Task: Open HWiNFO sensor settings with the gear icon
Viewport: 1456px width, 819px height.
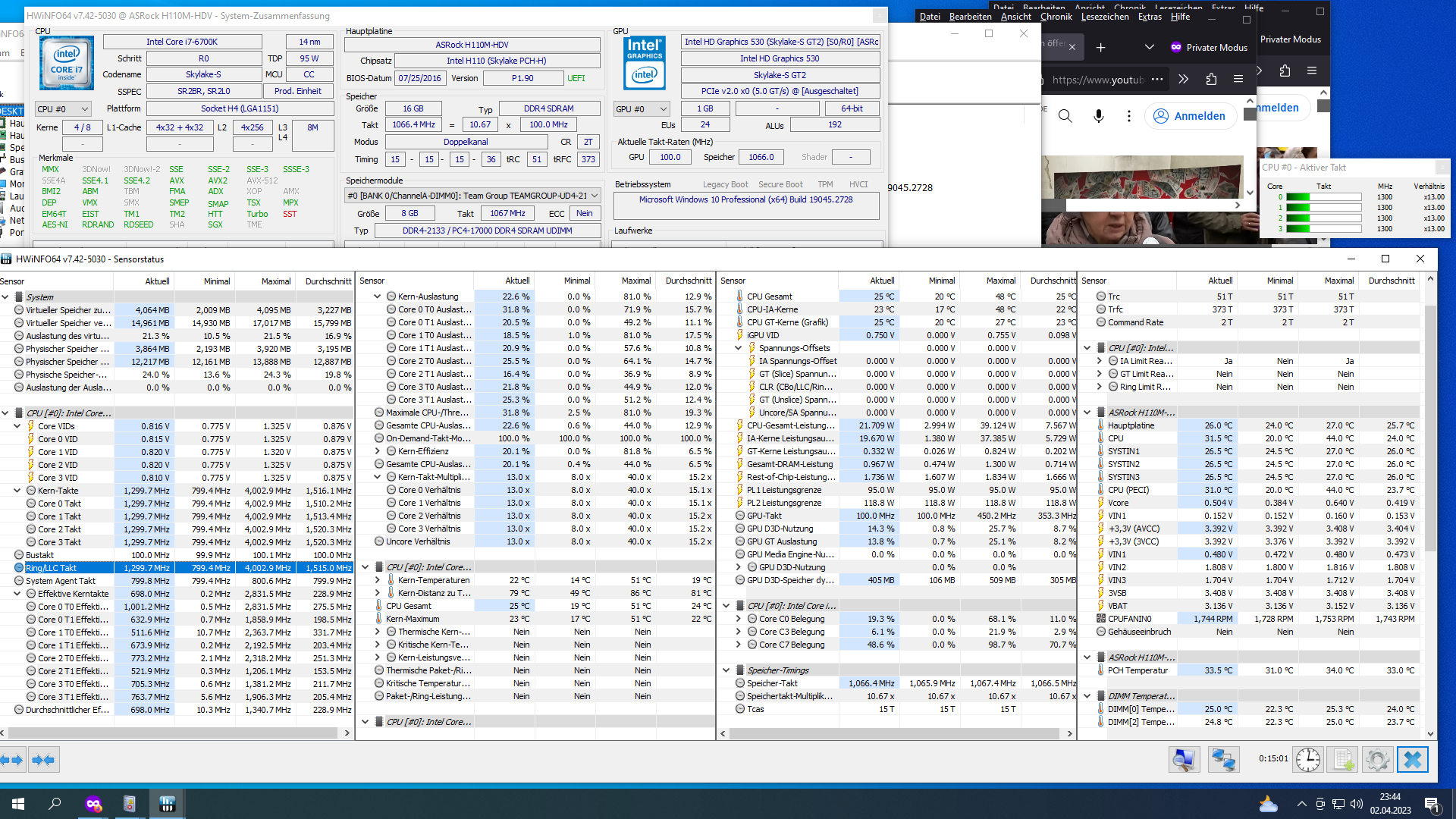Action: point(1377,759)
